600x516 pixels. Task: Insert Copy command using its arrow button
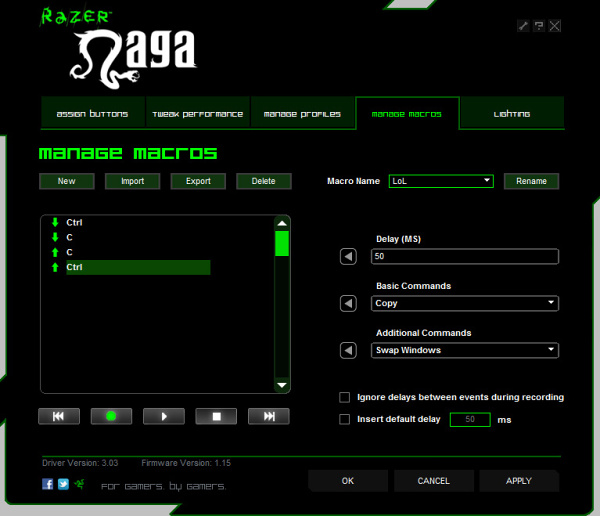pyautogui.click(x=348, y=304)
